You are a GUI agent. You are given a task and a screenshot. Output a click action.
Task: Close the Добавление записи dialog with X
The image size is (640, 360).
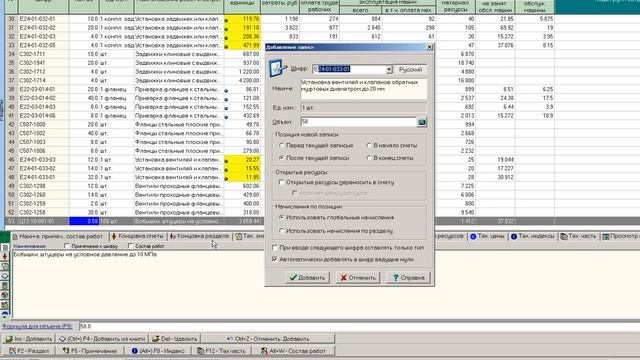click(429, 47)
